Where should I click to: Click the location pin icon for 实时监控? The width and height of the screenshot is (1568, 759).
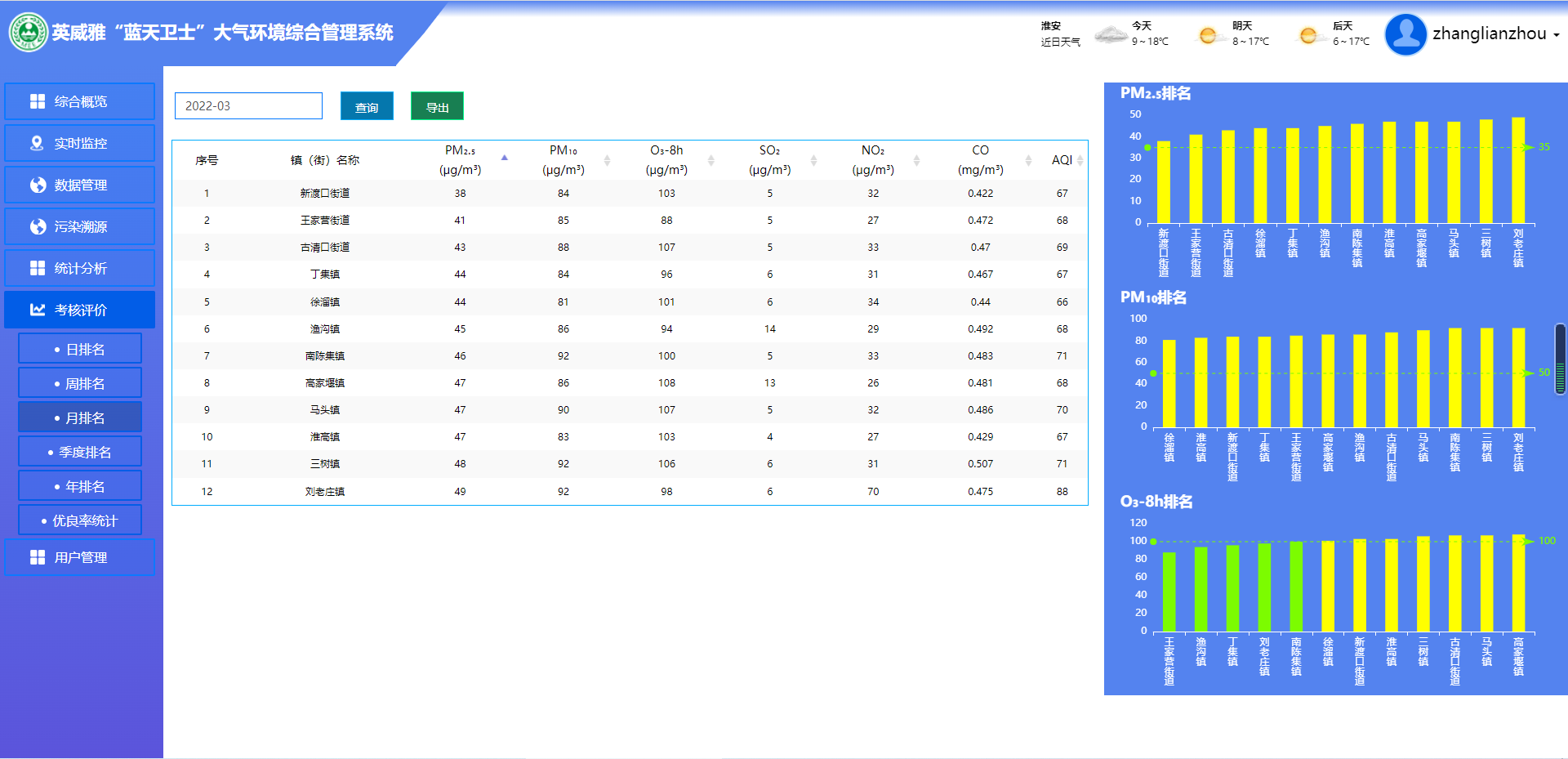click(x=37, y=143)
